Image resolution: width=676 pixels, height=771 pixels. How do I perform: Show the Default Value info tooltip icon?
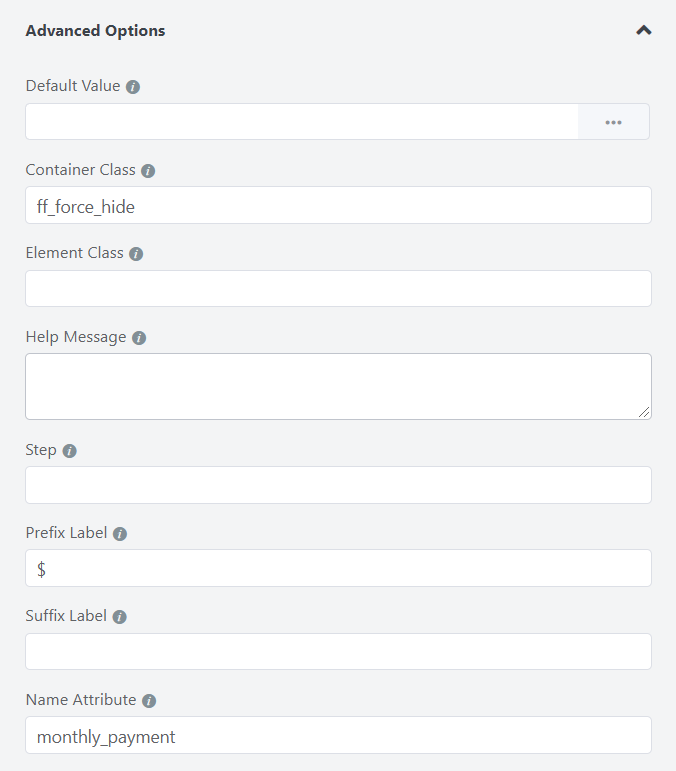pos(133,87)
